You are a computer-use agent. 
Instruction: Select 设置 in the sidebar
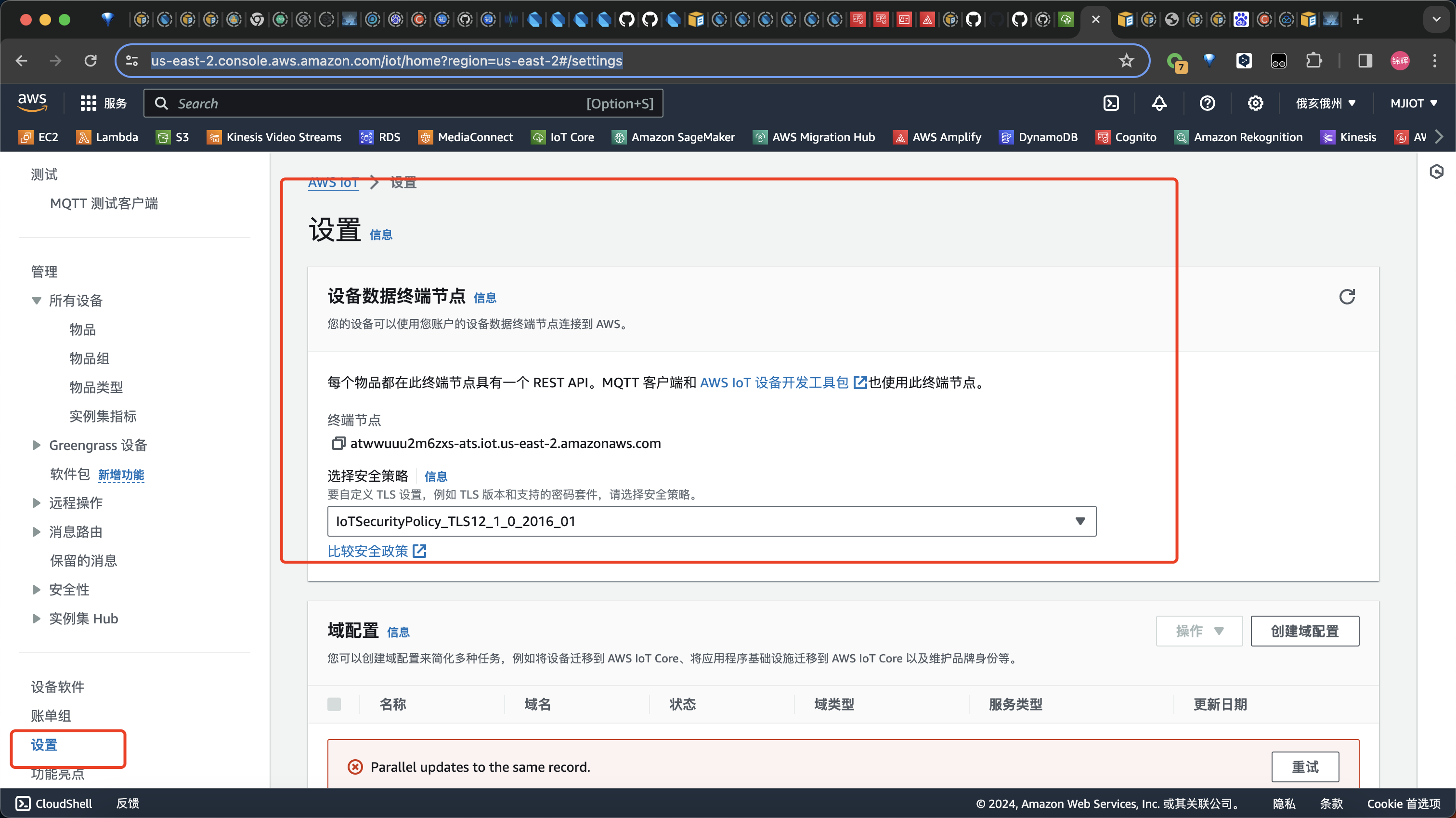(x=44, y=745)
